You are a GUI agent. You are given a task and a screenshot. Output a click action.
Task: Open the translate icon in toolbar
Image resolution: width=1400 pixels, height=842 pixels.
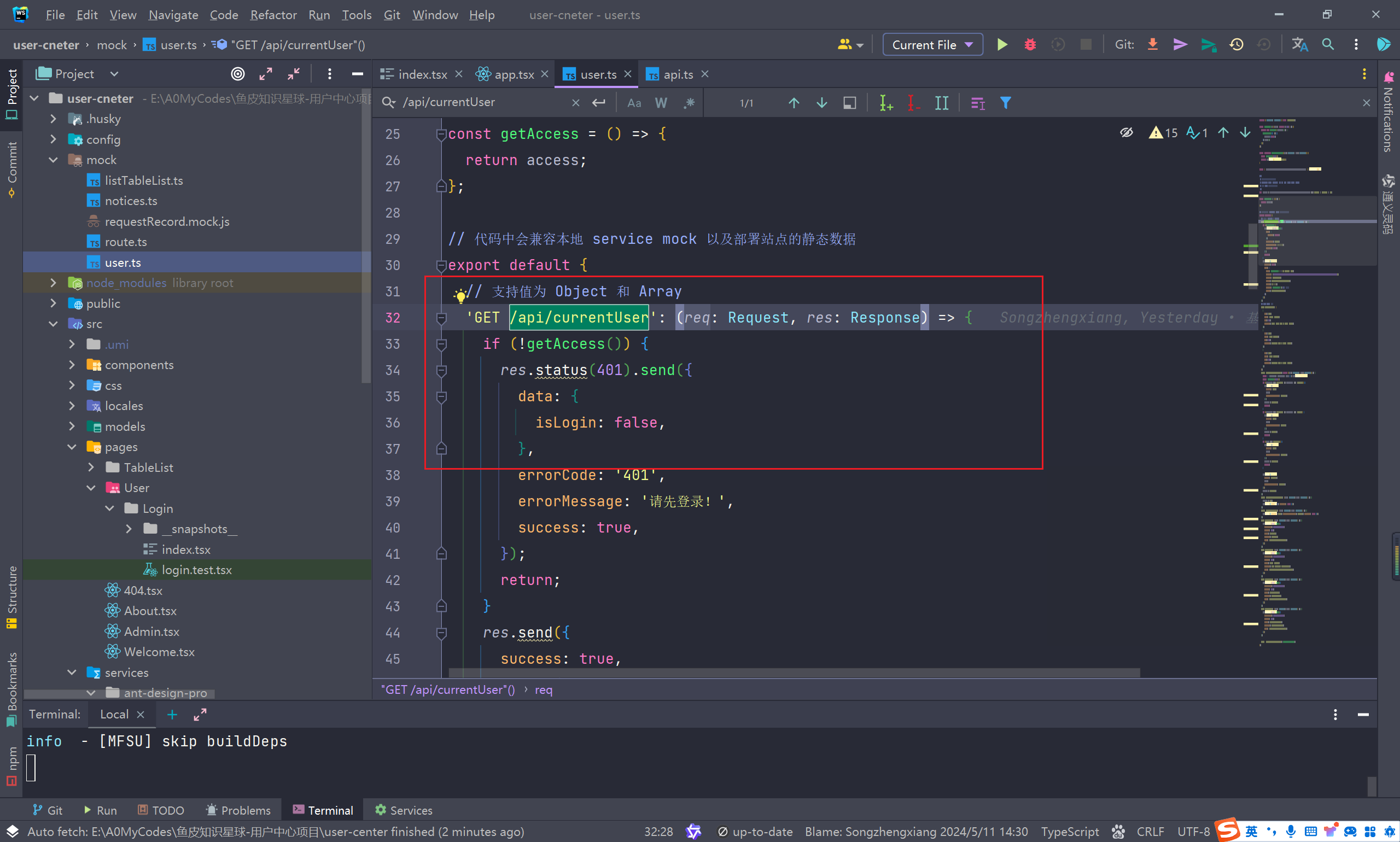click(x=1299, y=44)
